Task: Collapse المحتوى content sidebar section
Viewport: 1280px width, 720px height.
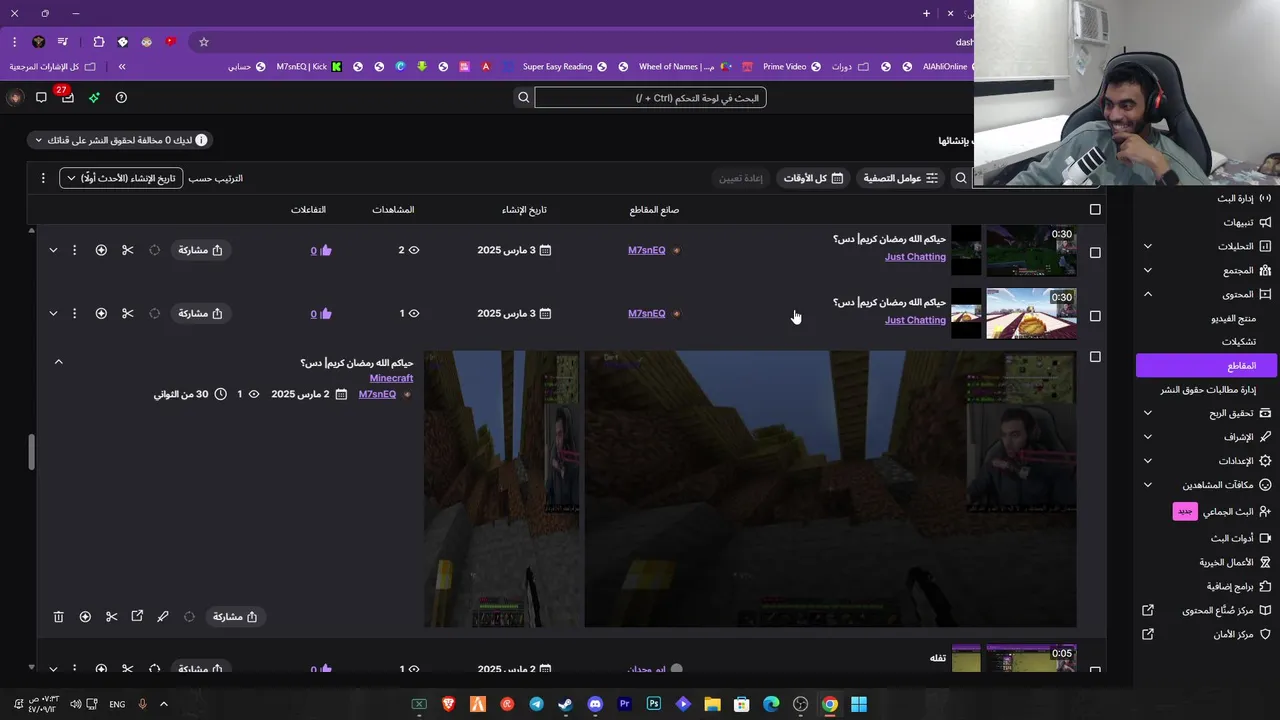Action: pos(1148,294)
